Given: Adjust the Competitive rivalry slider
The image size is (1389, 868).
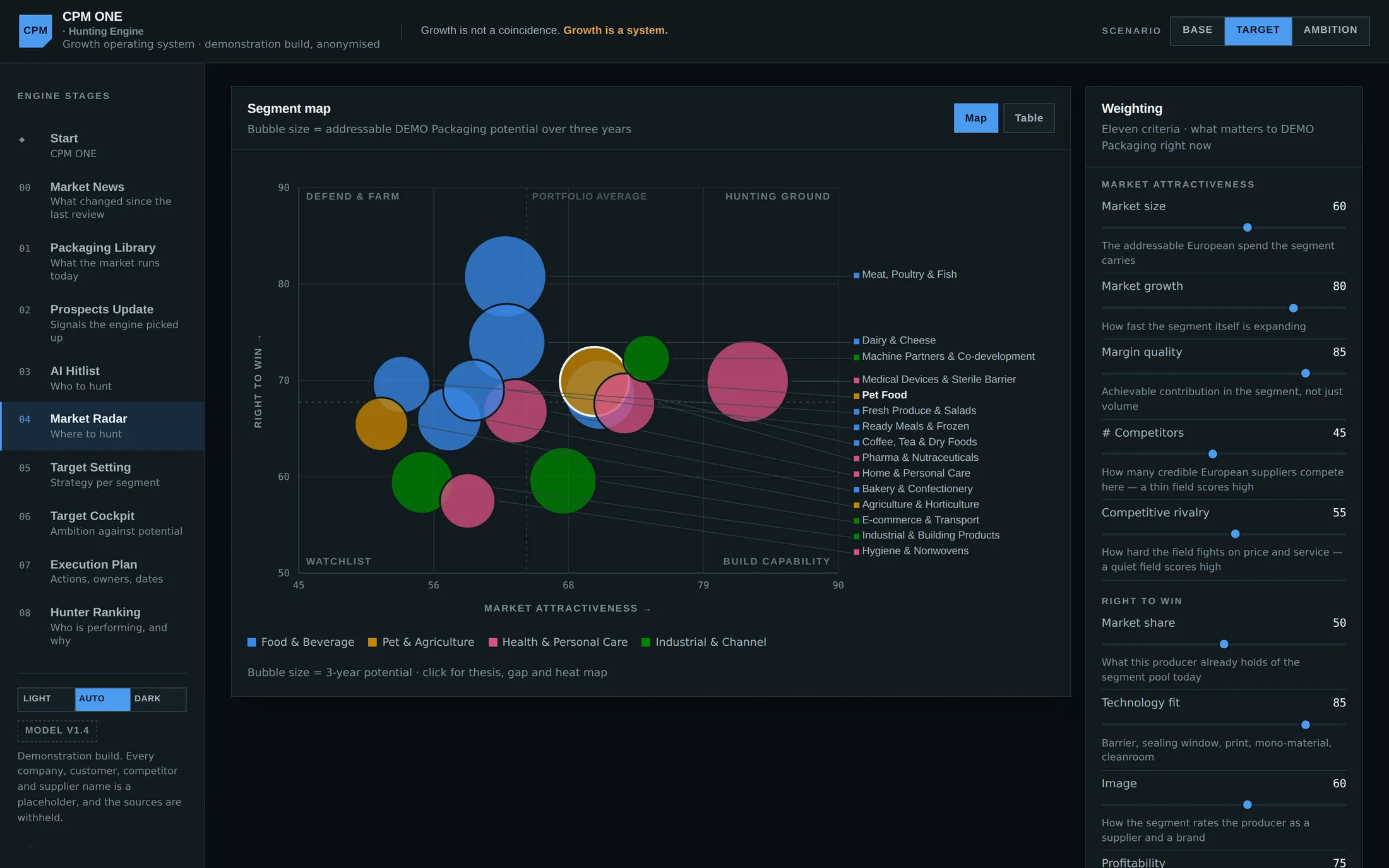Looking at the screenshot, I should coord(1224,534).
